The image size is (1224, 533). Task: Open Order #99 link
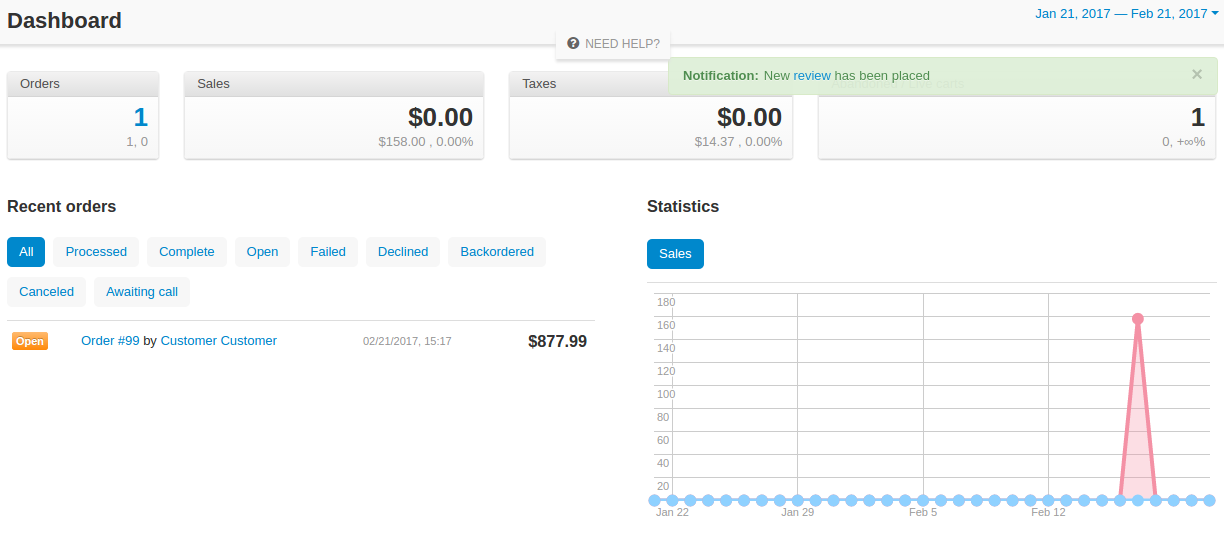pyautogui.click(x=110, y=341)
